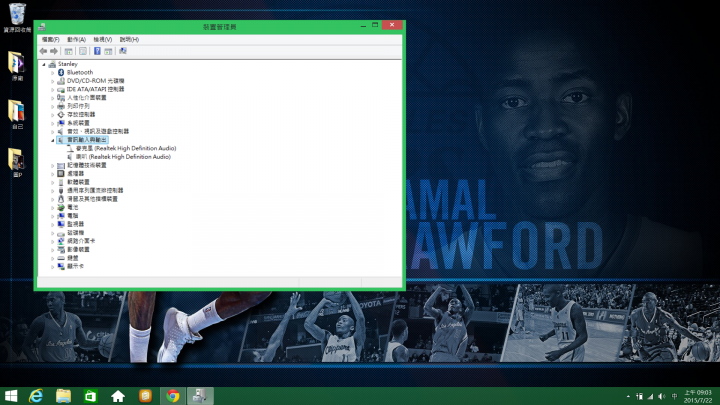Click the IDE ATA/ATAPI controller icon
720x405 pixels.
(x=61, y=90)
